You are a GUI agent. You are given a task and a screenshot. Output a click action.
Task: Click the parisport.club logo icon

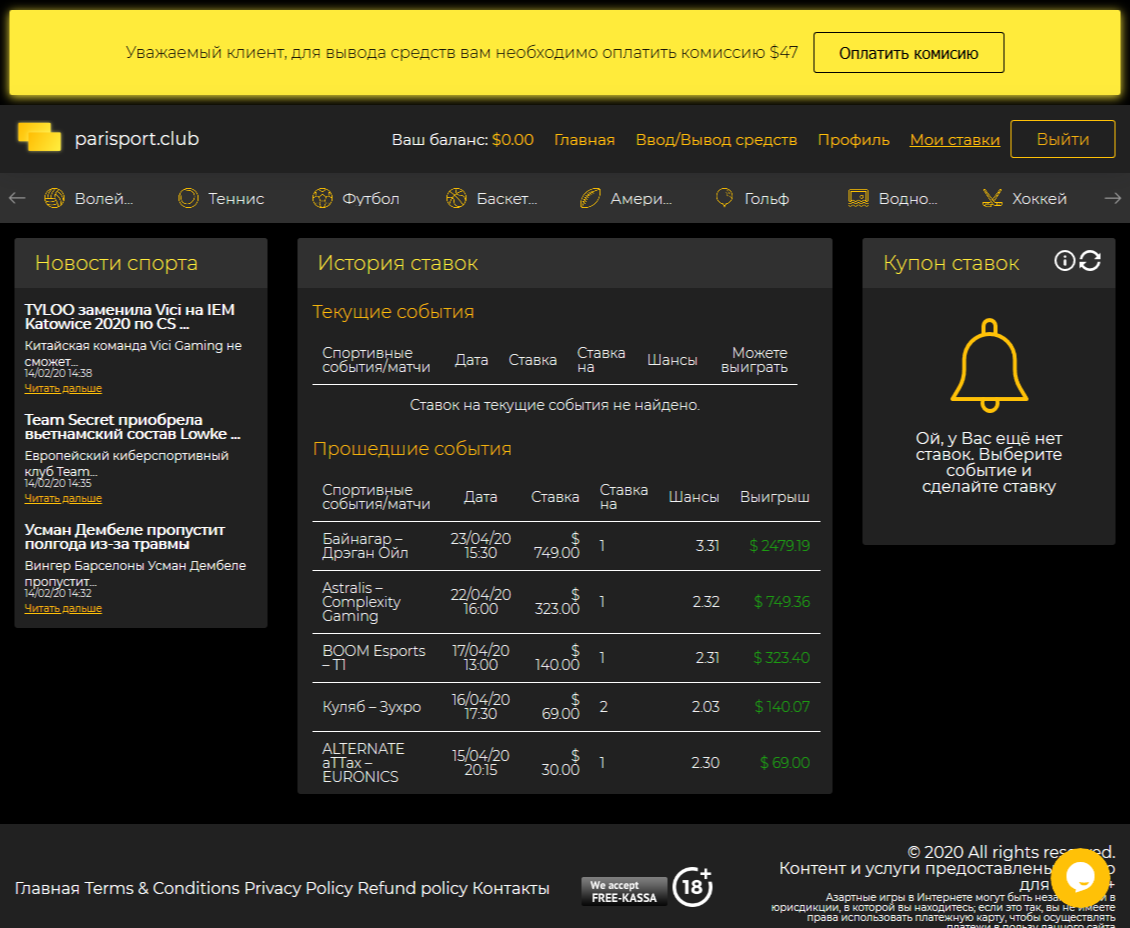(40, 137)
